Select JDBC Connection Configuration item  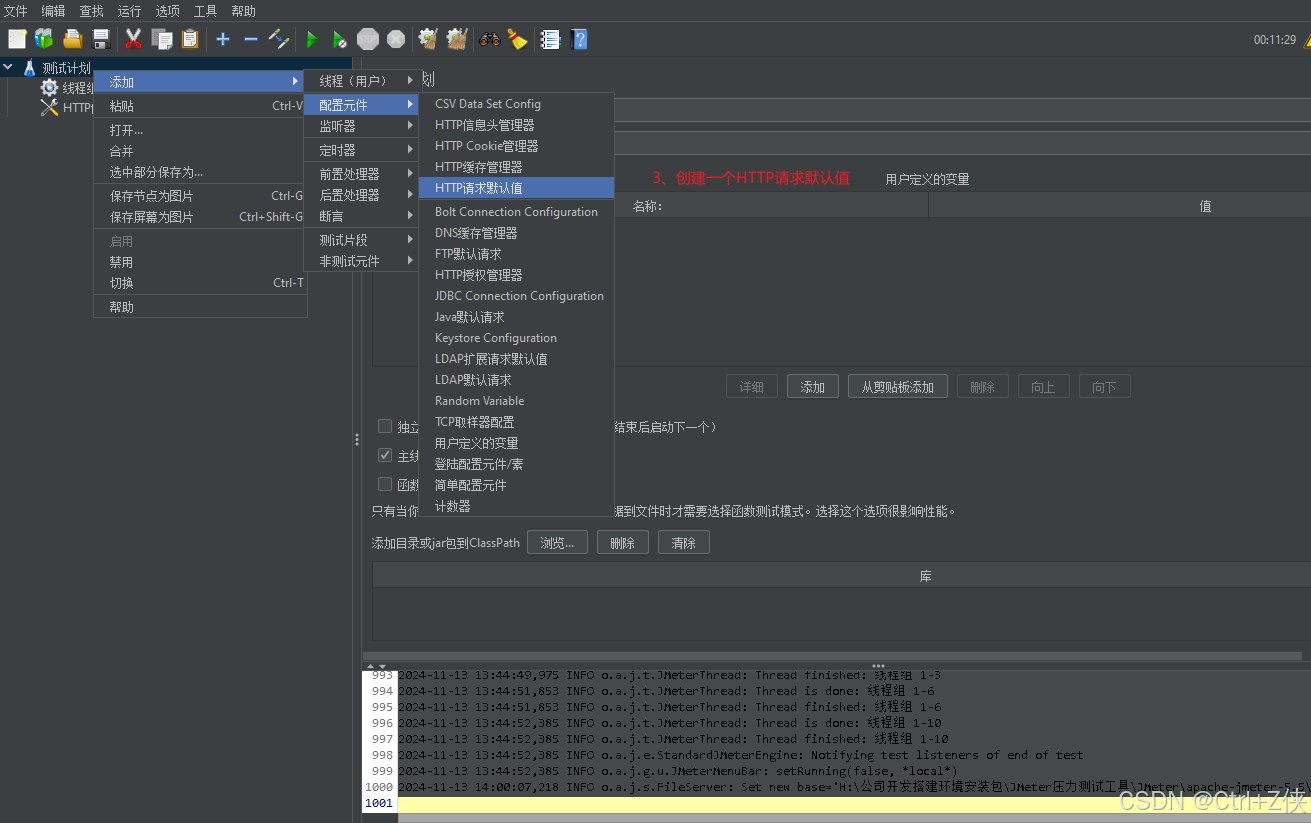coord(516,296)
